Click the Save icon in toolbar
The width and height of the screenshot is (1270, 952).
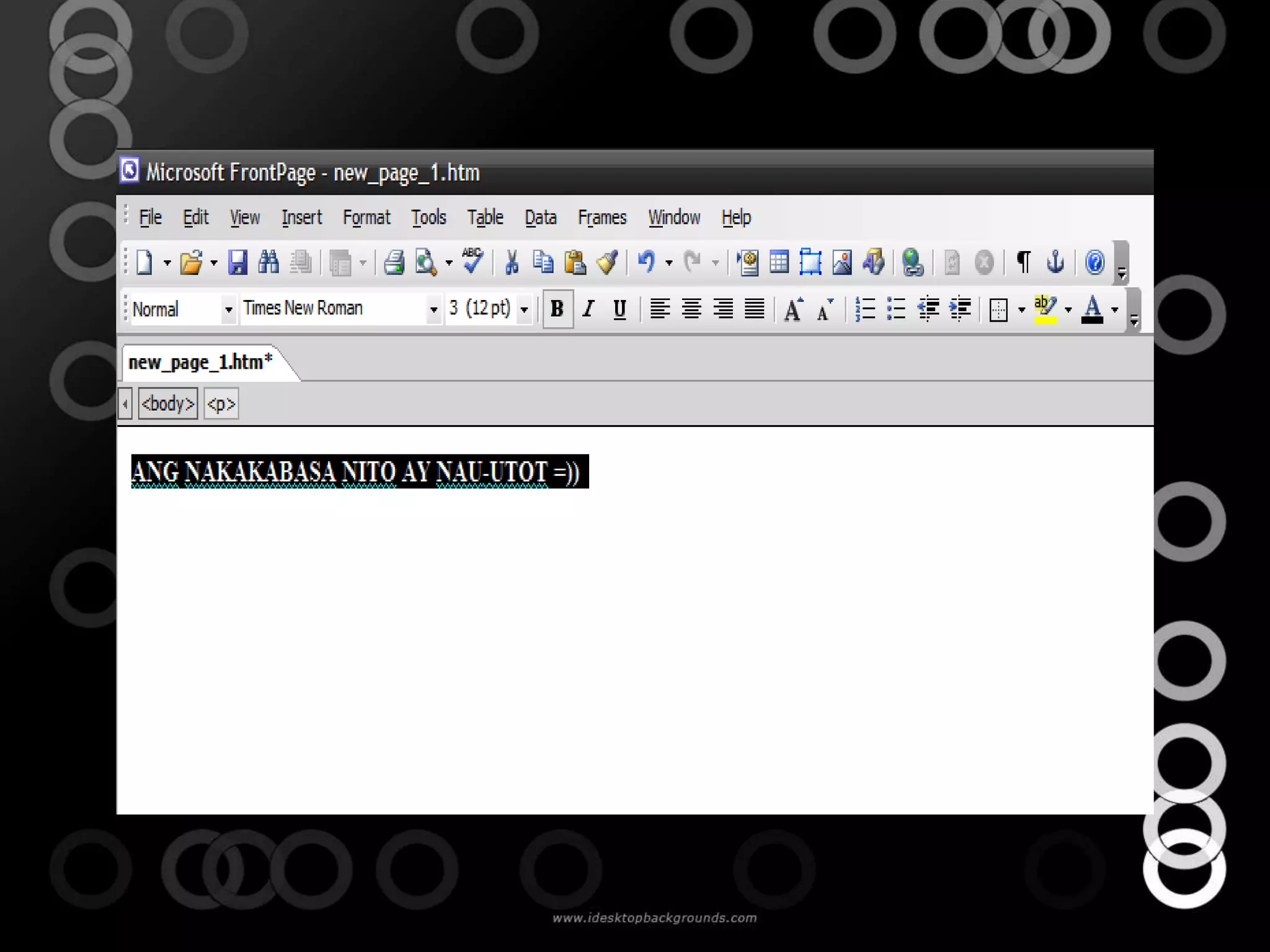click(238, 263)
